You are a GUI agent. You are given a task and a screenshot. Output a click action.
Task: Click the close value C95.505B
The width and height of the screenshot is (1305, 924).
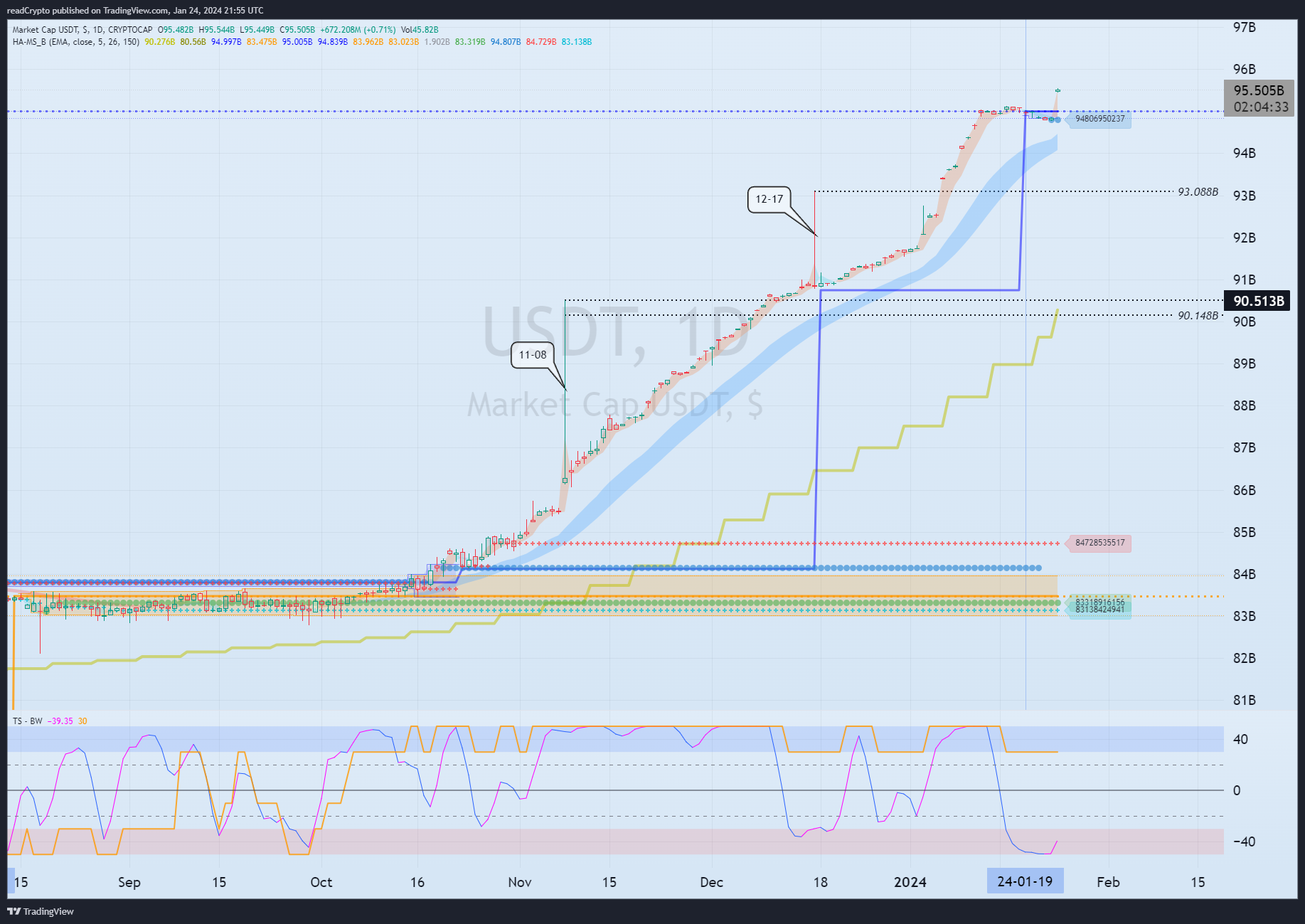pyautogui.click(x=298, y=30)
